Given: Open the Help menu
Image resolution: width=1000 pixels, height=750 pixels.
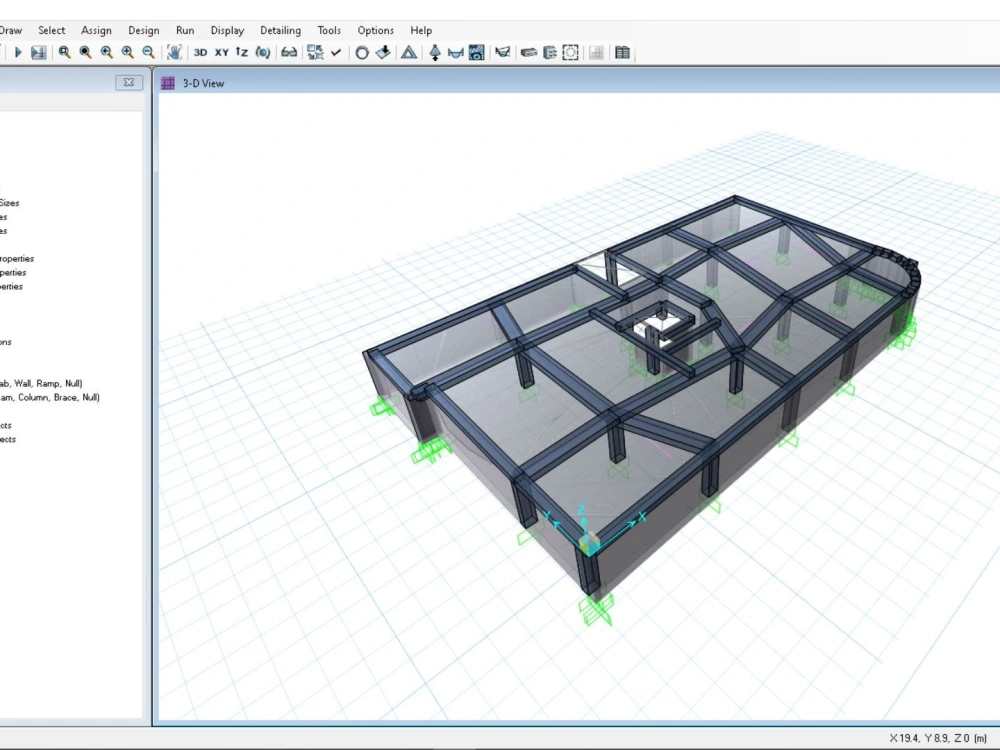Looking at the screenshot, I should (x=421, y=30).
